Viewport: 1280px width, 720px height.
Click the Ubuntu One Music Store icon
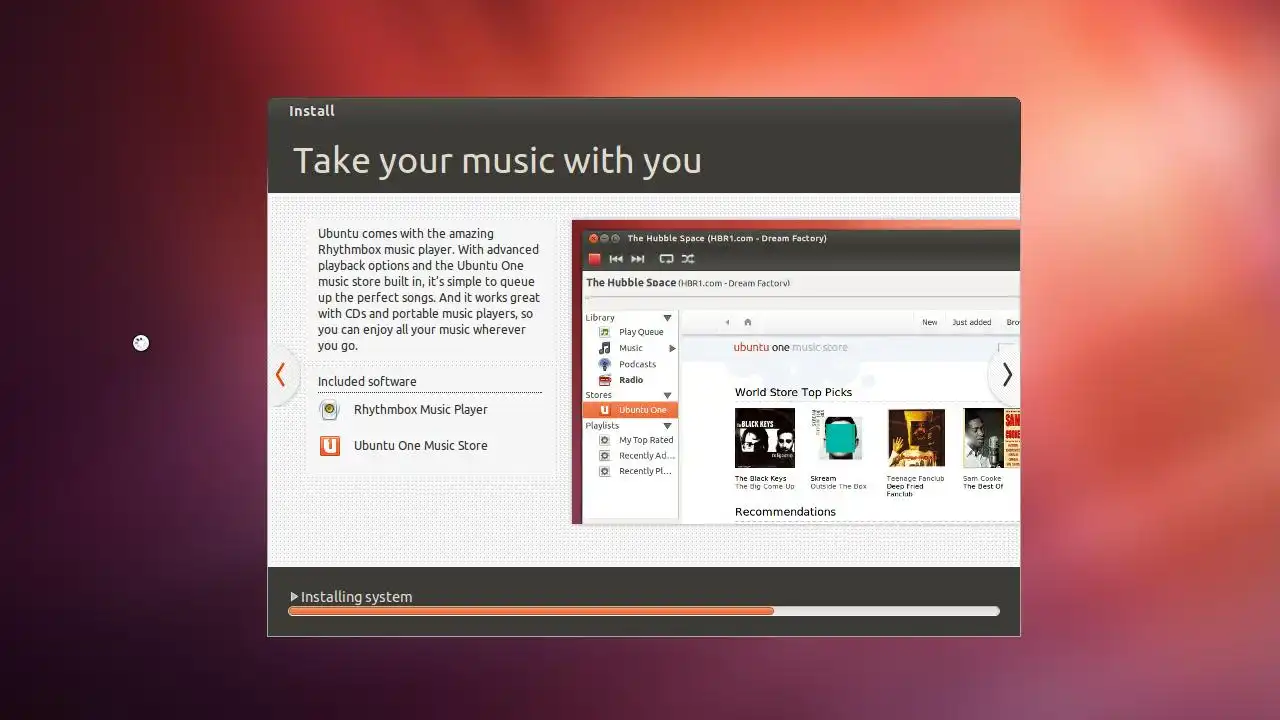tap(329, 446)
